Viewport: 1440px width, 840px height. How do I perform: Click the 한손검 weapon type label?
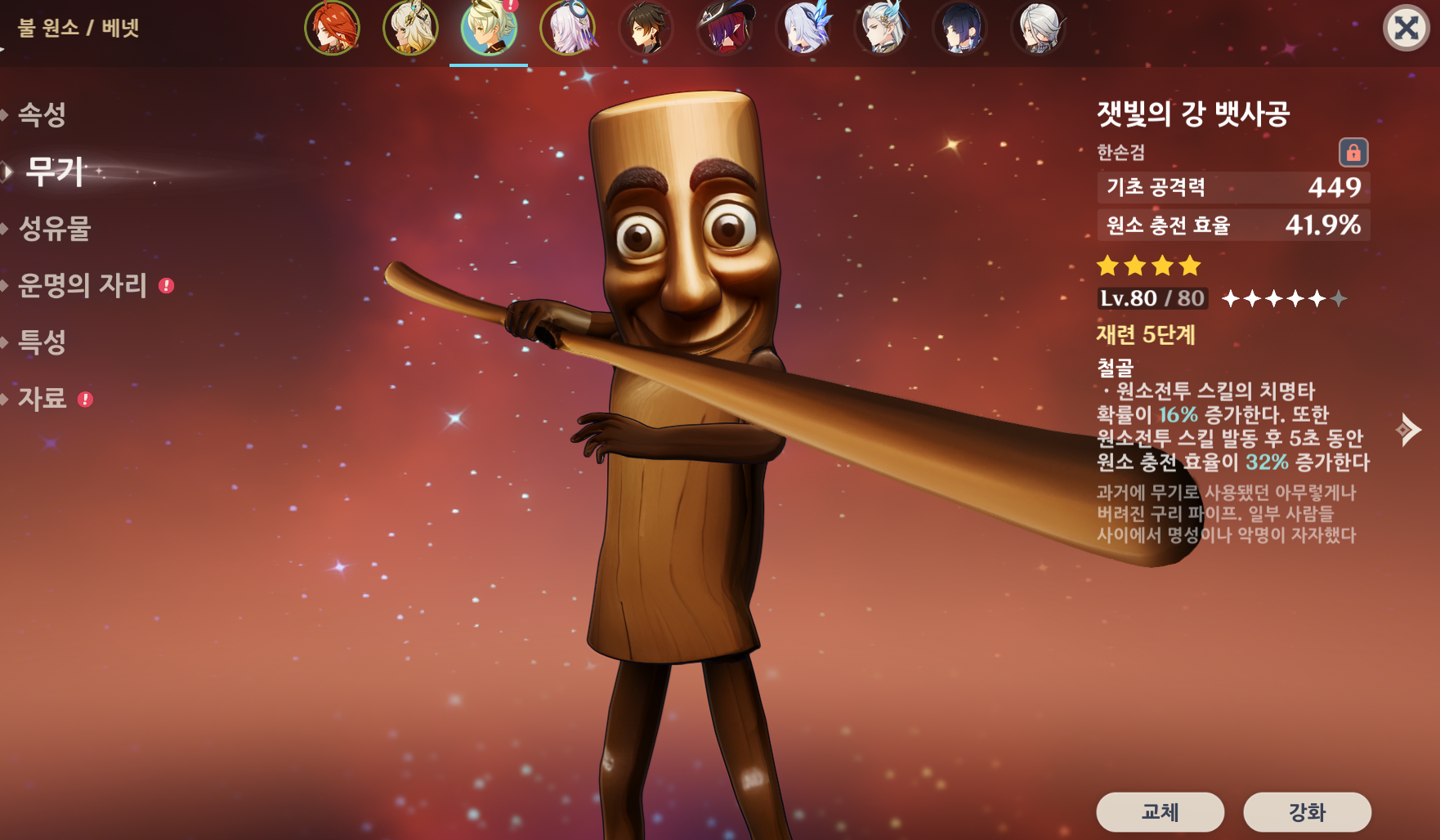tap(1120, 153)
